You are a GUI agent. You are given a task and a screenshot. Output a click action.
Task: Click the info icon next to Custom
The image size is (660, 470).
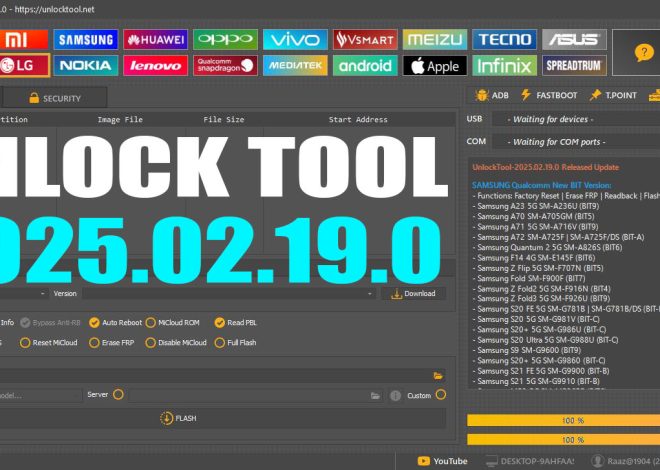click(395, 396)
